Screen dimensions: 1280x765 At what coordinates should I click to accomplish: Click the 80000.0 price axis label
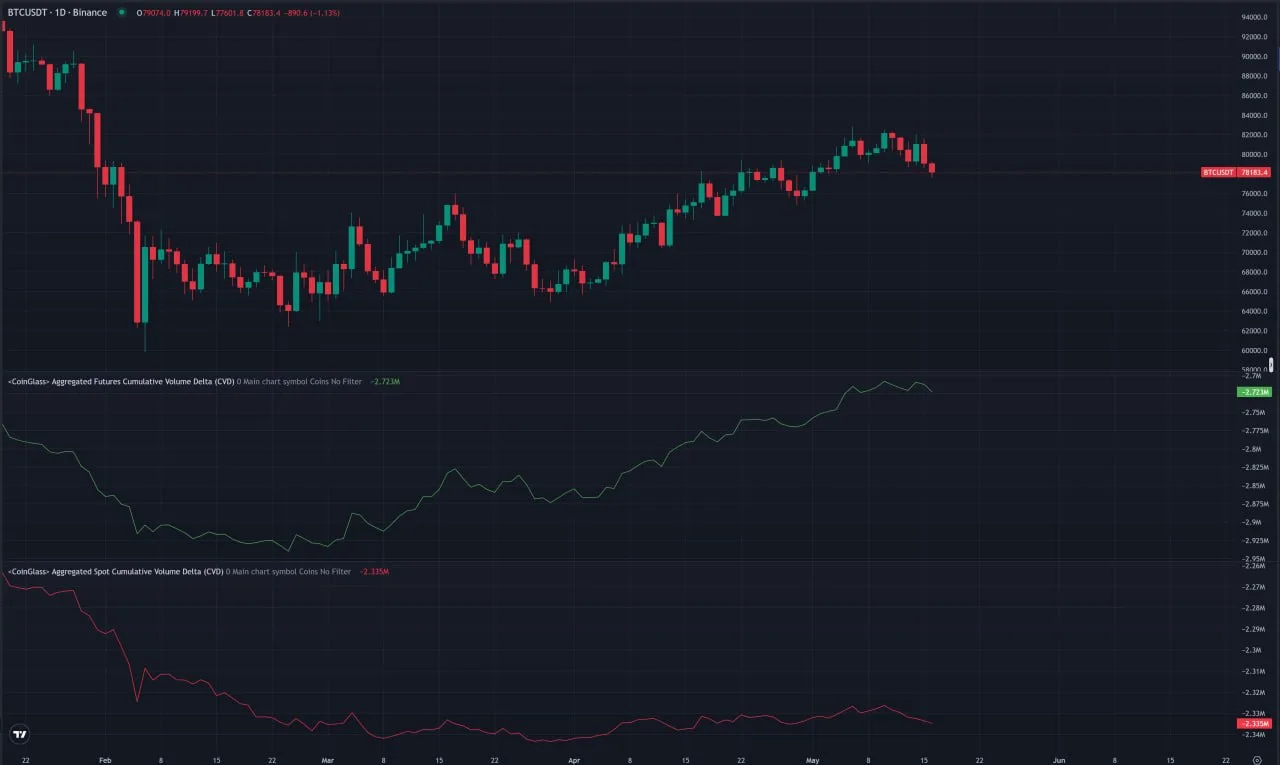pos(1255,155)
